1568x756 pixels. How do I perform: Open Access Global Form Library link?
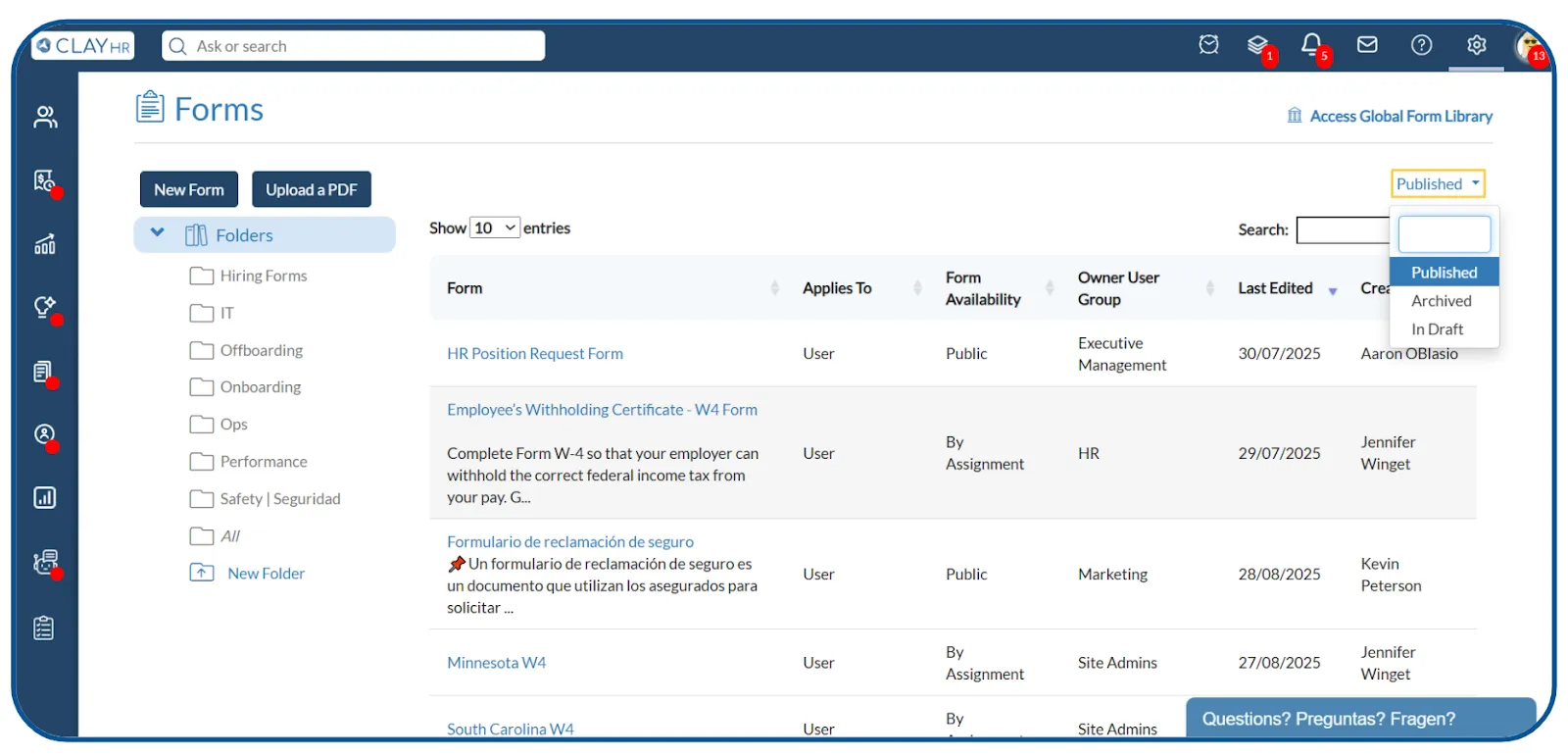(x=1401, y=116)
